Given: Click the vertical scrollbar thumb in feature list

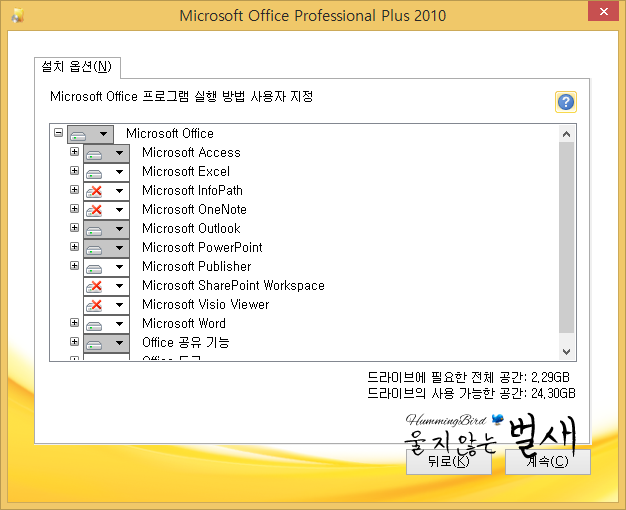Looking at the screenshot, I should pos(566,238).
